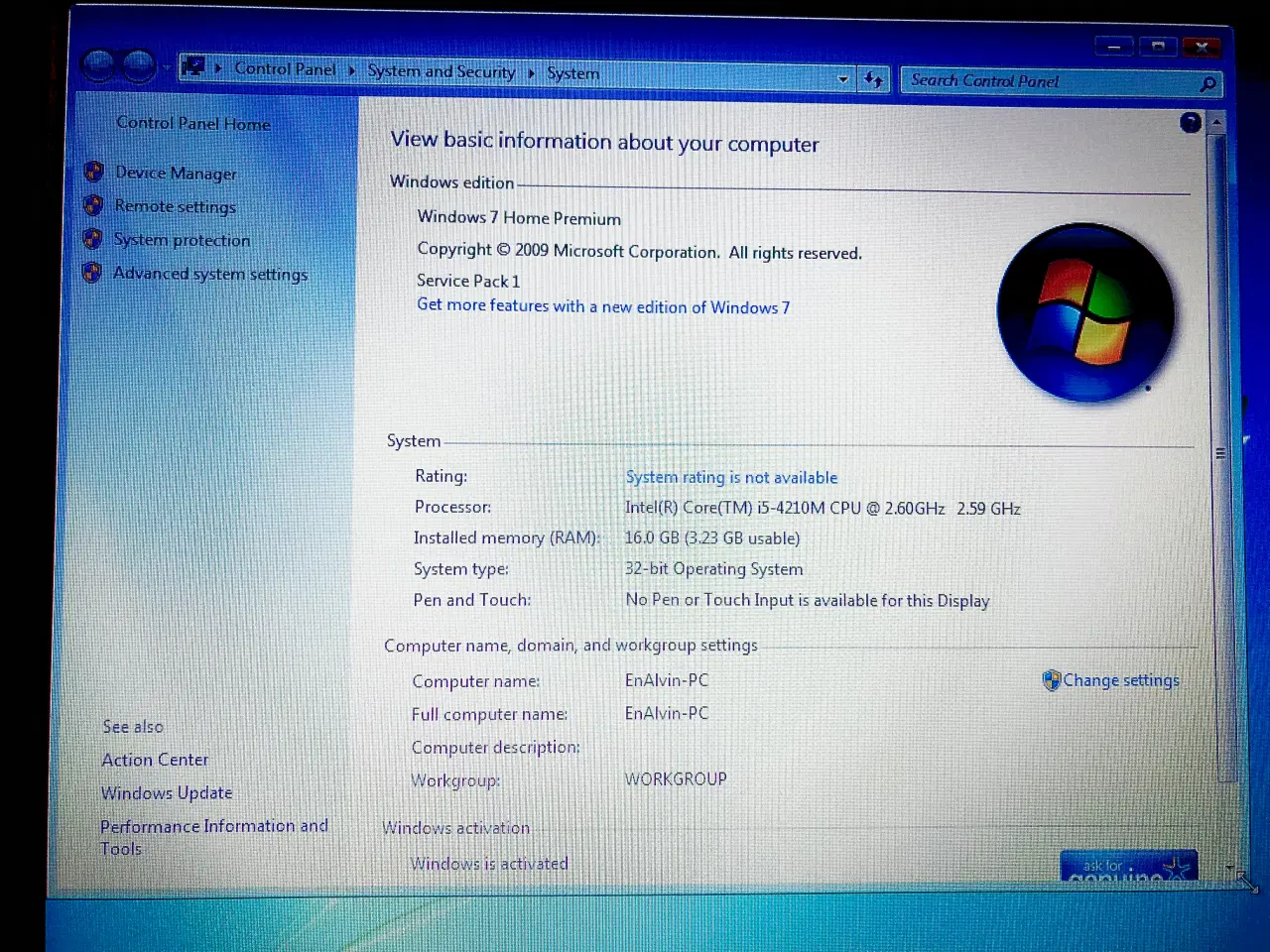
Task: Click the '32-bit Operating System' value
Action: point(713,569)
